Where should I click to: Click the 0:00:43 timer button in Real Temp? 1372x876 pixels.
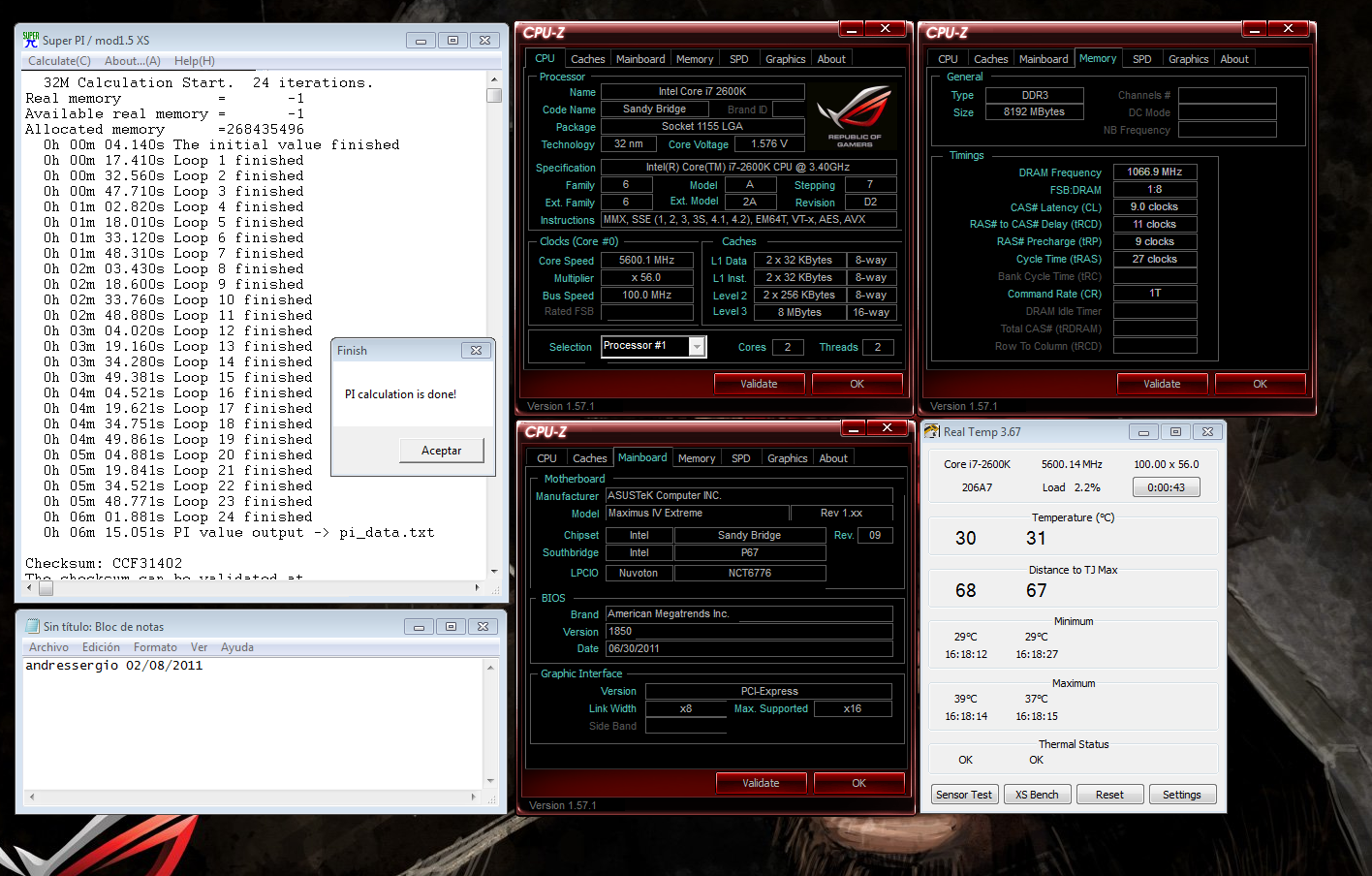(x=1167, y=487)
